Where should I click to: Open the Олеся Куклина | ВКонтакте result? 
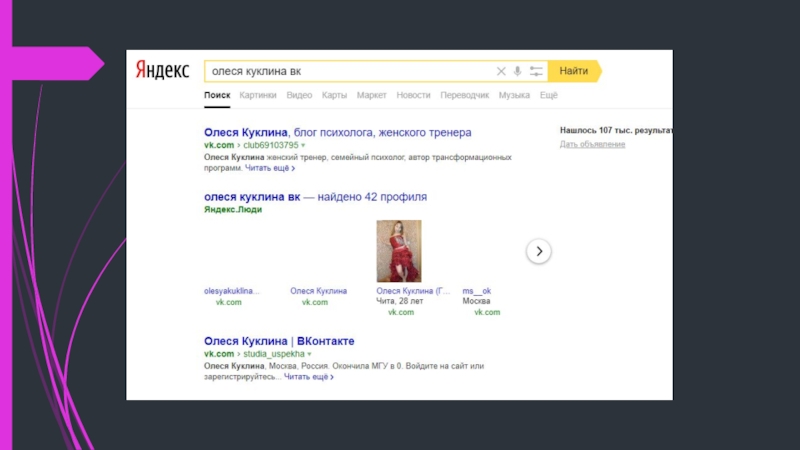point(279,341)
